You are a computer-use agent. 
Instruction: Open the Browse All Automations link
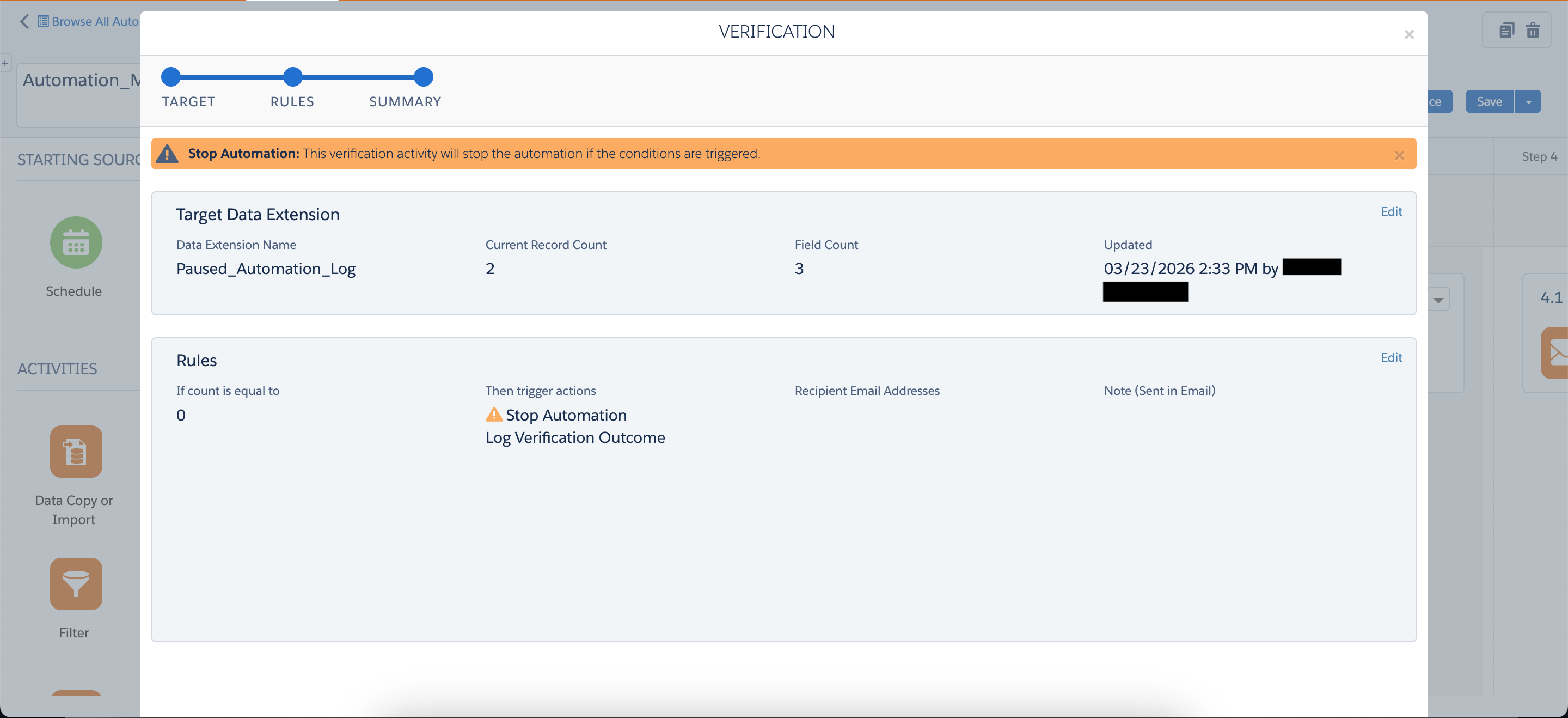(x=89, y=21)
